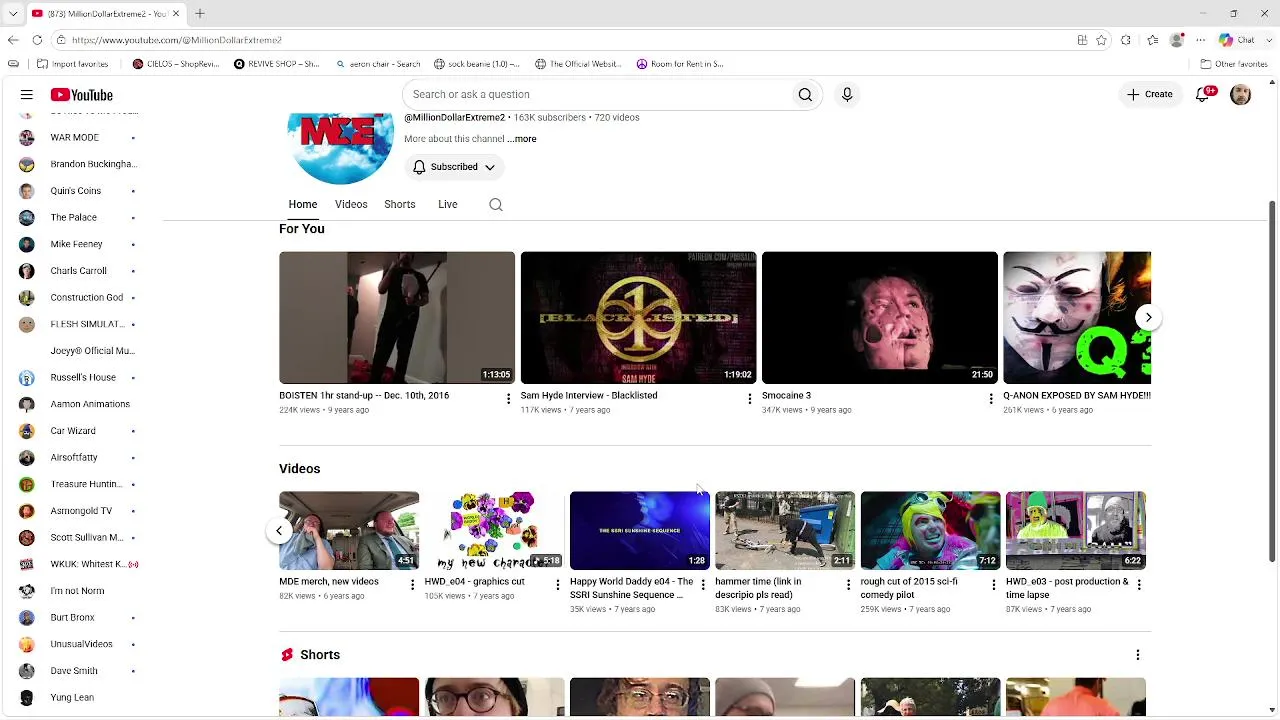
Task: Open the YouTube guide hamburger menu
Action: pyautogui.click(x=27, y=95)
